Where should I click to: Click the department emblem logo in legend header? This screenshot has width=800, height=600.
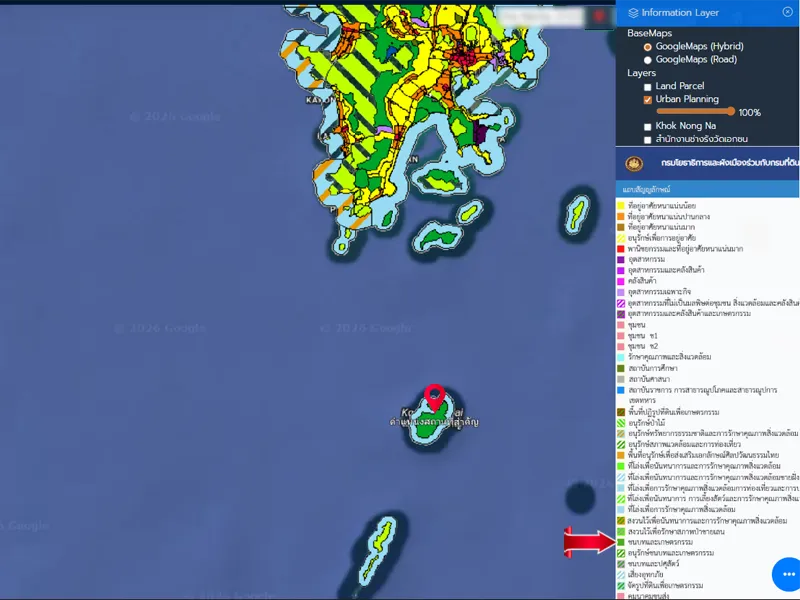633,163
